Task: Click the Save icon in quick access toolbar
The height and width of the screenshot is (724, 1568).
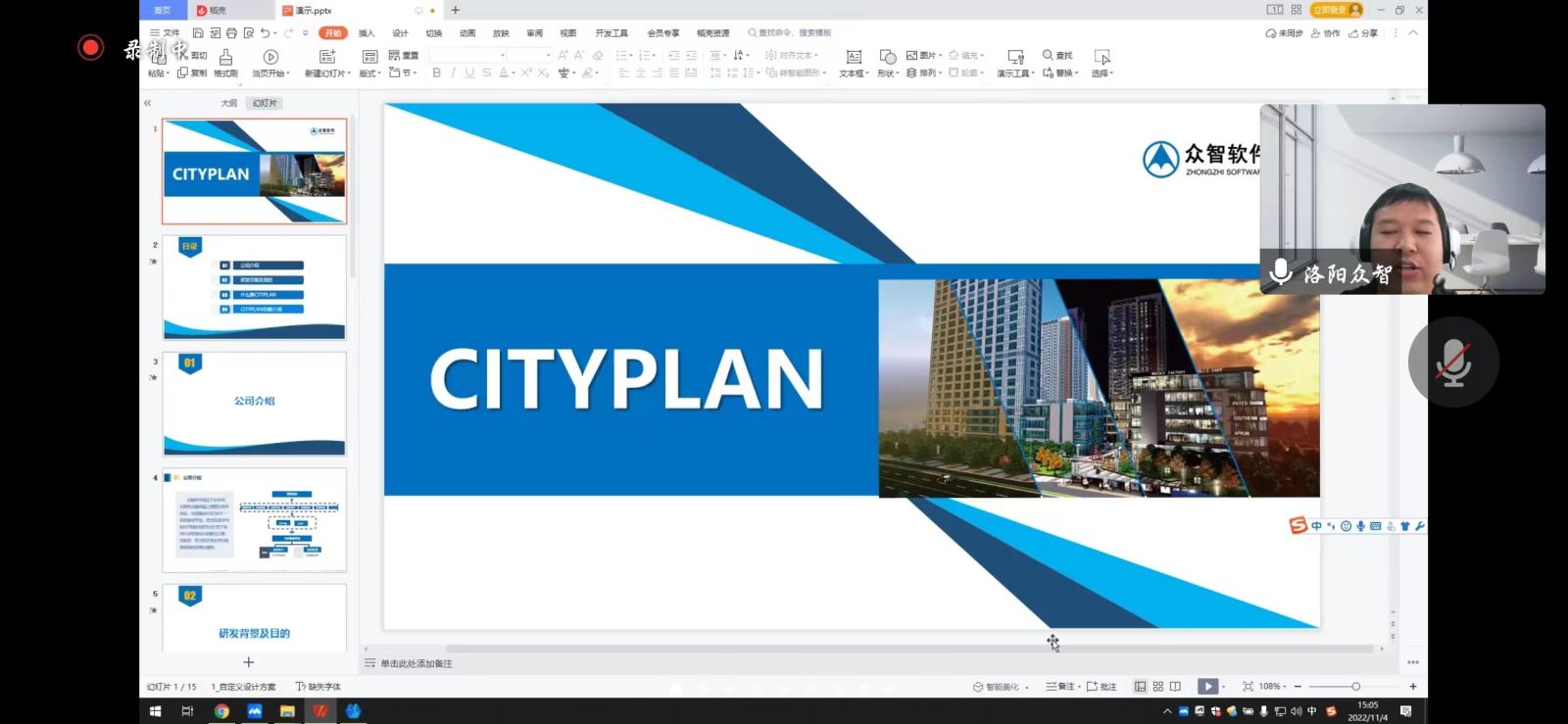Action: [x=198, y=33]
